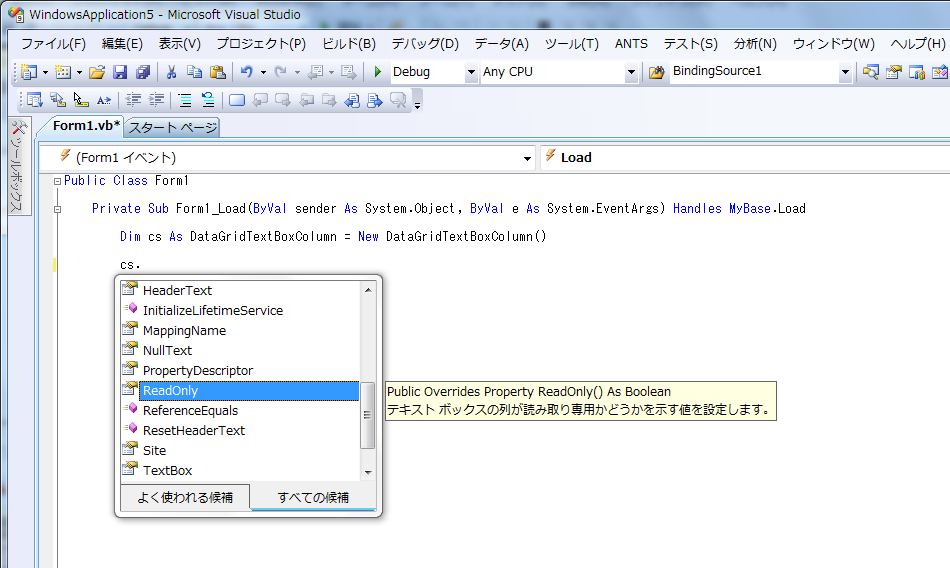The width and height of the screenshot is (950, 568).
Task: Click the Copy toolbar icon
Action: click(x=194, y=72)
